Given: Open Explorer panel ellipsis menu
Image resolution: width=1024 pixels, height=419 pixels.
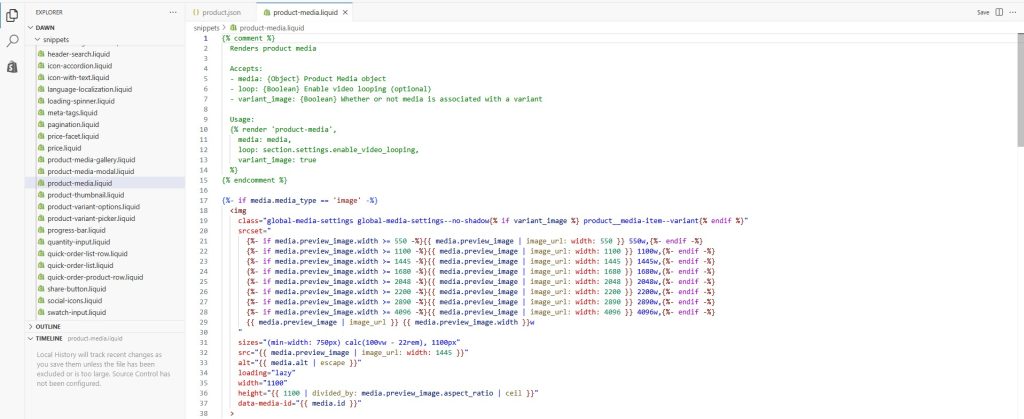Looking at the screenshot, I should point(173,12).
